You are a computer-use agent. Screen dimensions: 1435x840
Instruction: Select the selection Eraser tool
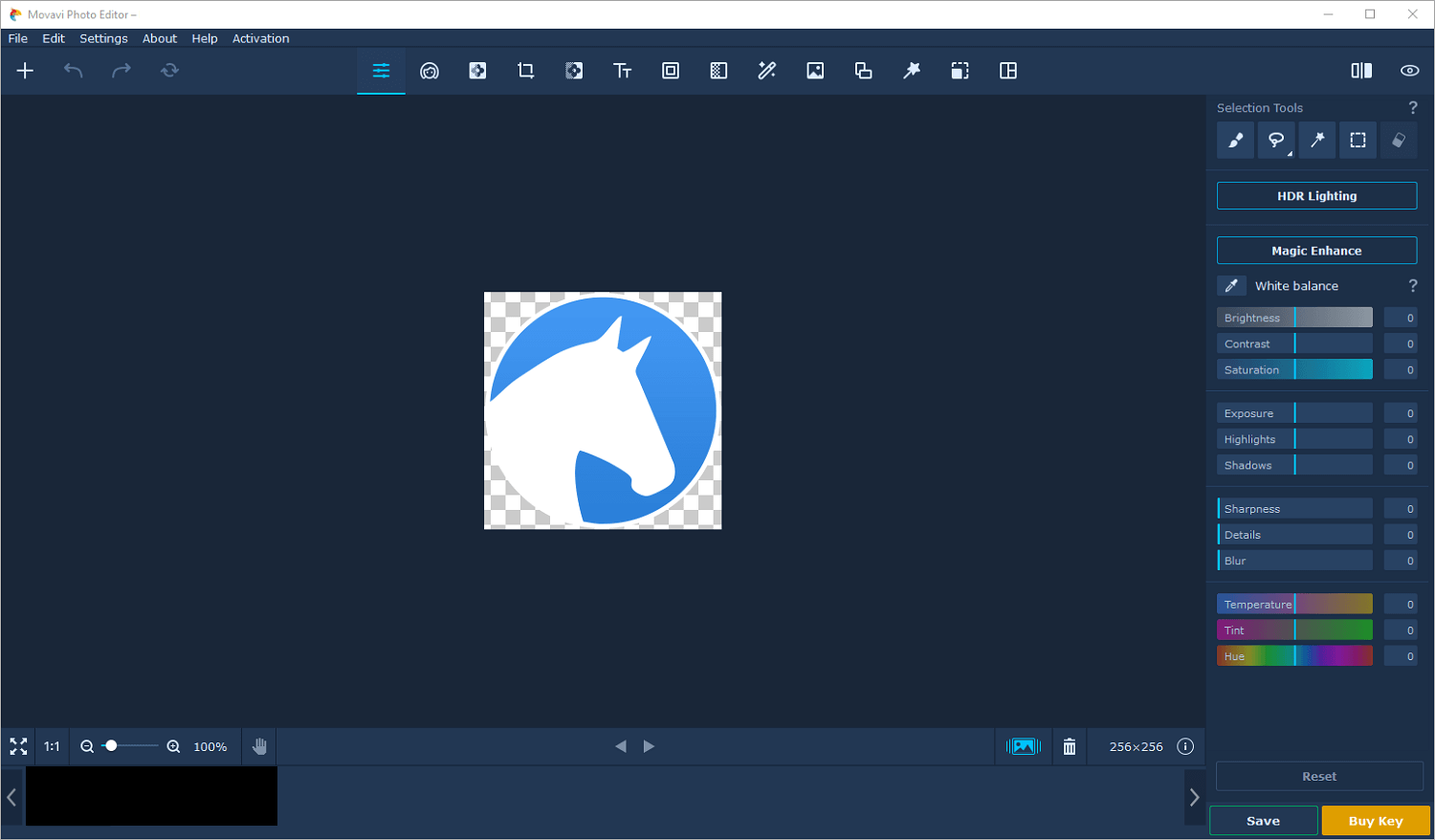point(1399,141)
